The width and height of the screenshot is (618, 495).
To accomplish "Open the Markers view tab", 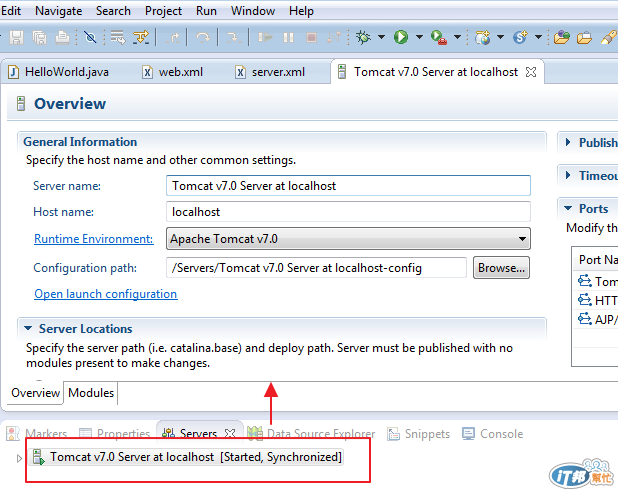I will point(37,434).
